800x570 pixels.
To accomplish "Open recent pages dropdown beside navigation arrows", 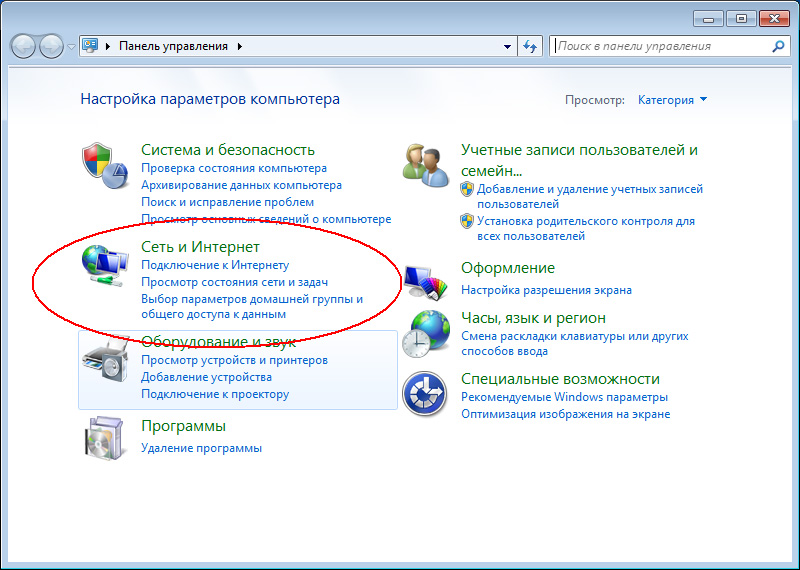I will tap(71, 47).
